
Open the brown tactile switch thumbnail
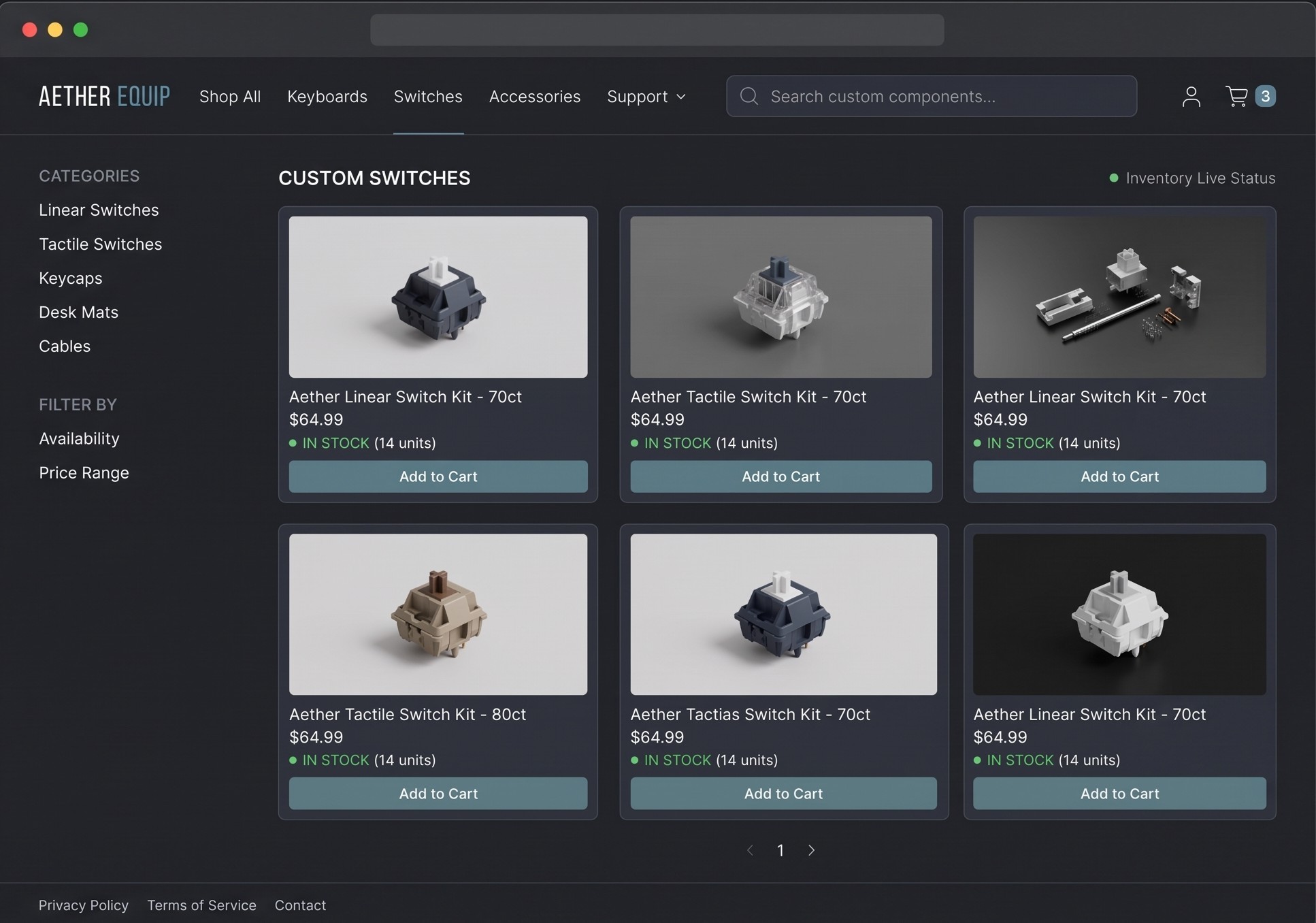(x=438, y=614)
